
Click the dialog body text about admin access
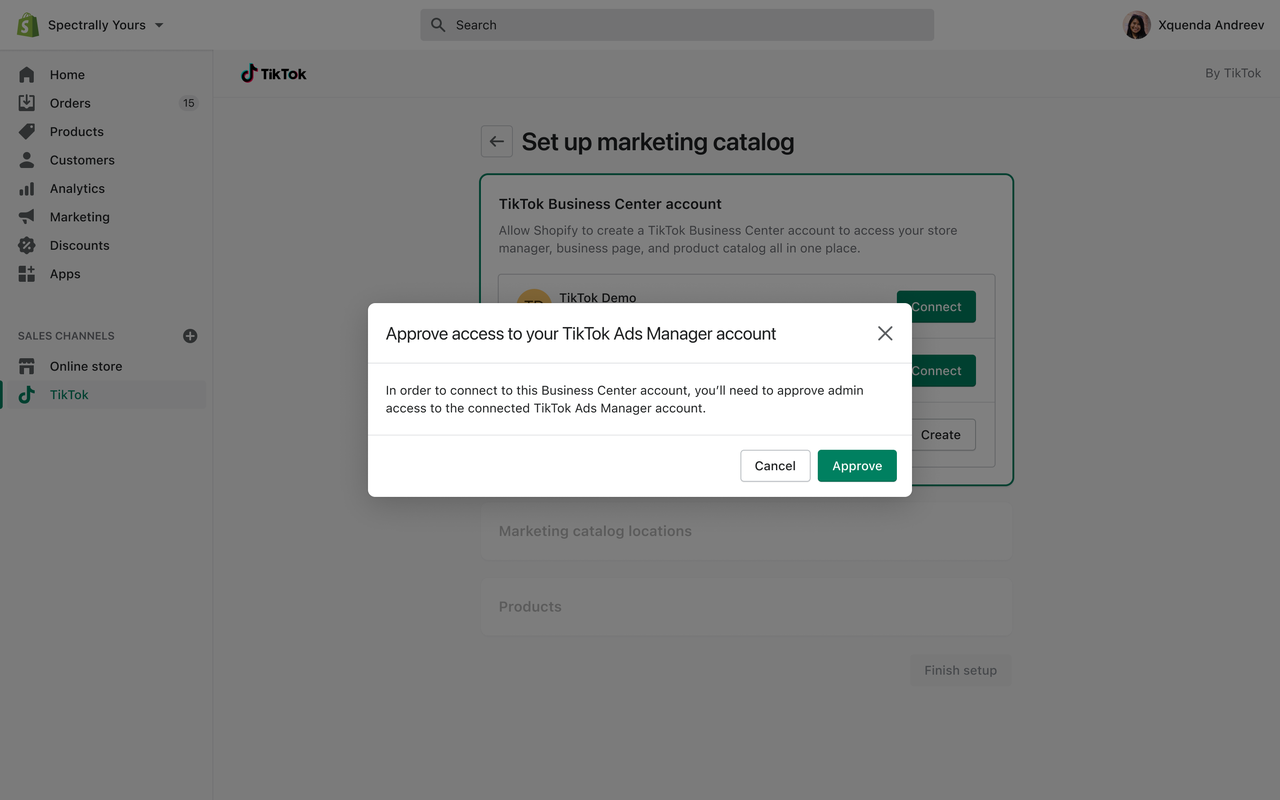pyautogui.click(x=625, y=399)
